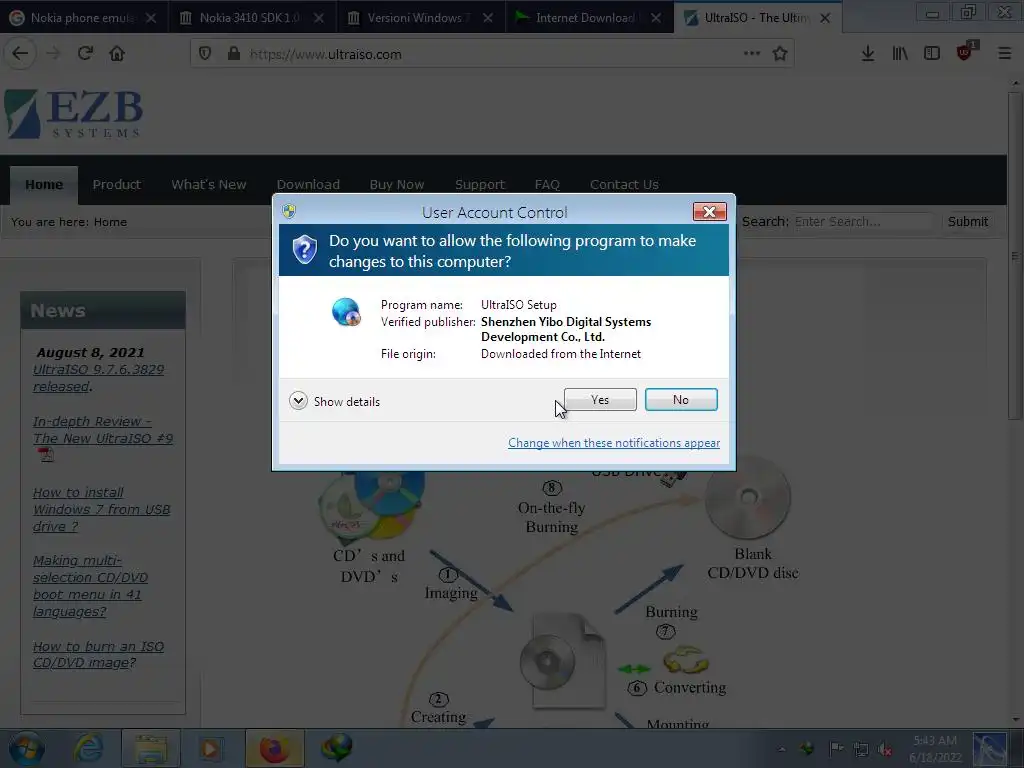The image size is (1024, 768).
Task: Expand the Show details chevron
Action: (x=298, y=401)
